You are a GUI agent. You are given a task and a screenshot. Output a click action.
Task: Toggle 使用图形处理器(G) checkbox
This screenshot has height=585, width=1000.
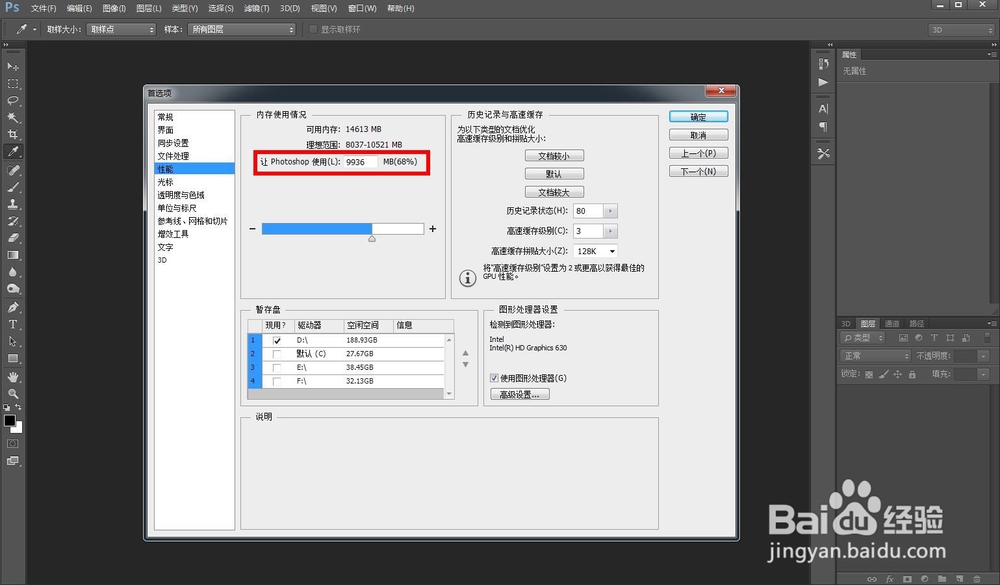(x=494, y=378)
